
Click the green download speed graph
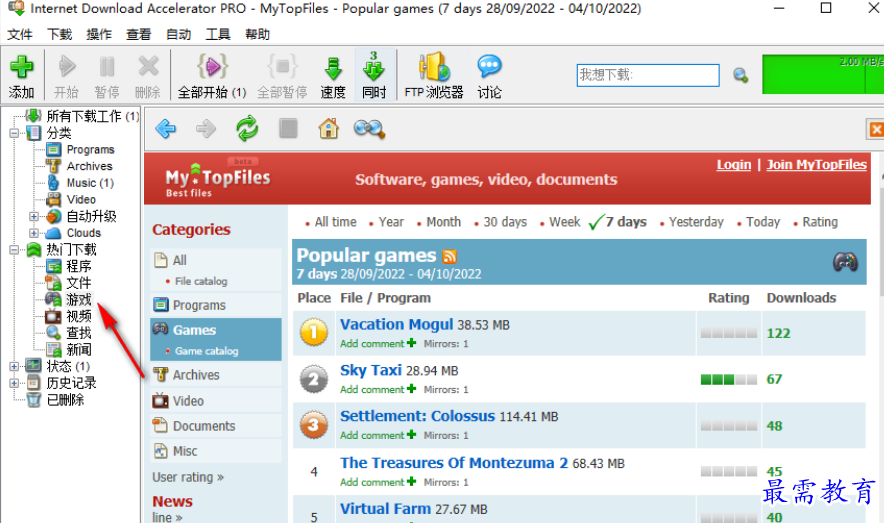point(823,74)
